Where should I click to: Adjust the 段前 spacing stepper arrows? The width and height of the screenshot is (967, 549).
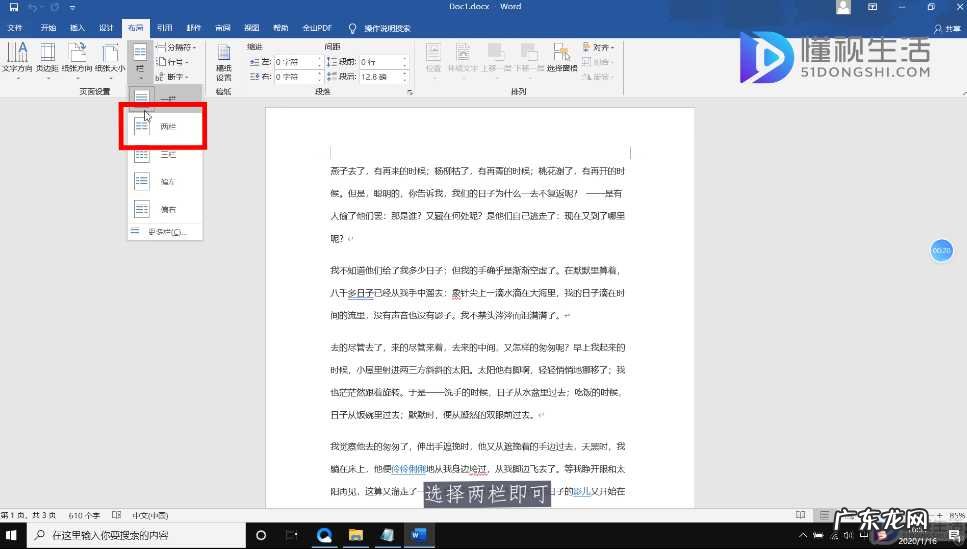405,62
